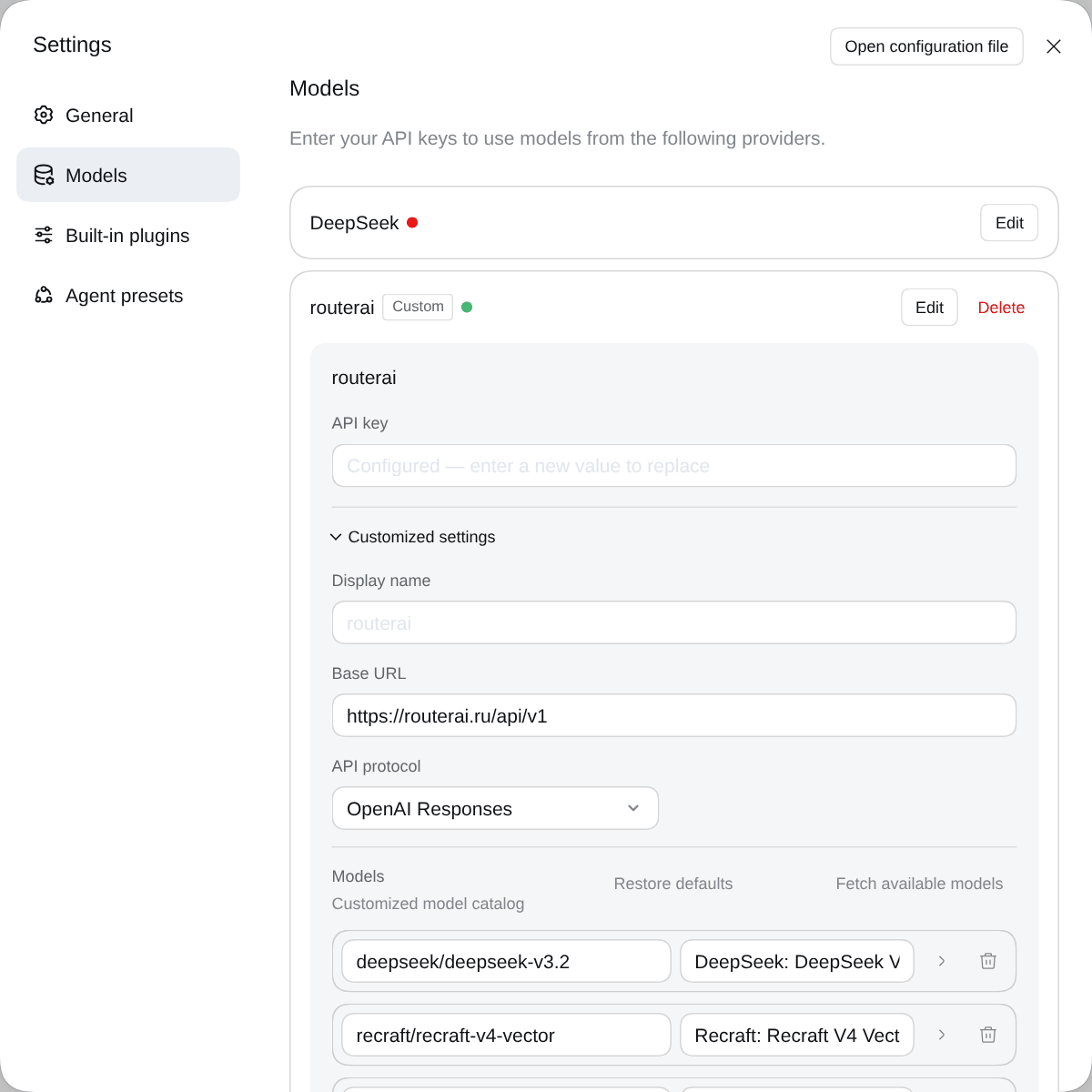Click Fetch available models
Viewport: 1092px width, 1092px height.
pyautogui.click(x=919, y=884)
